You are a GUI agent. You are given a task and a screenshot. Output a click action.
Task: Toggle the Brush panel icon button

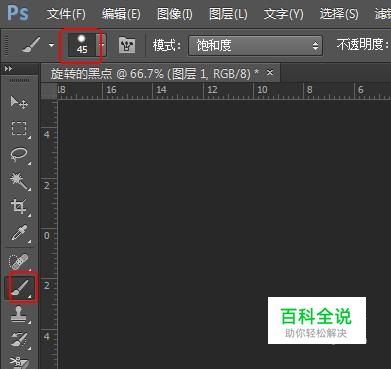point(127,45)
